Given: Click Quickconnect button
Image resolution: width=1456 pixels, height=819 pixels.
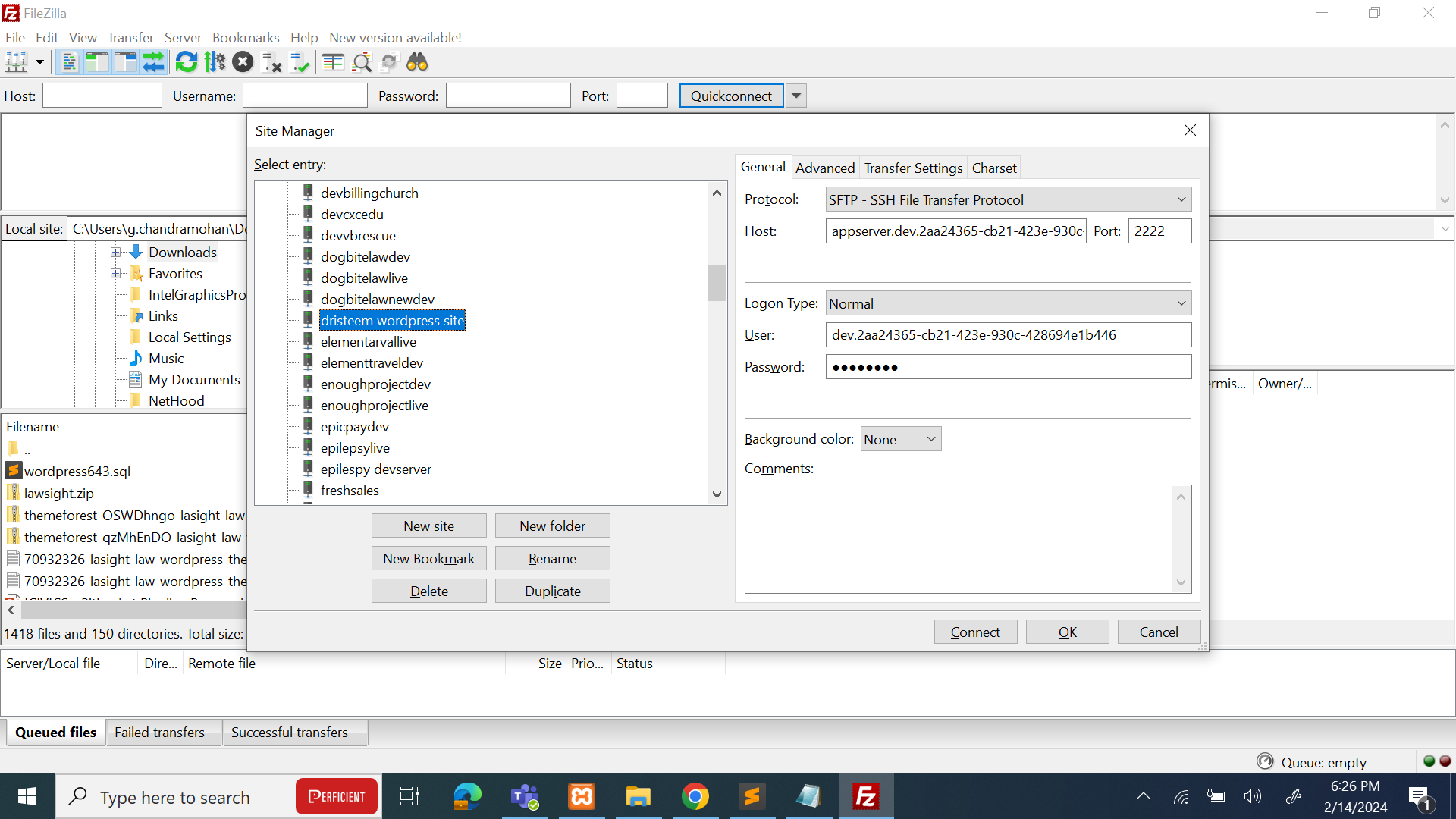Looking at the screenshot, I should click(x=731, y=96).
